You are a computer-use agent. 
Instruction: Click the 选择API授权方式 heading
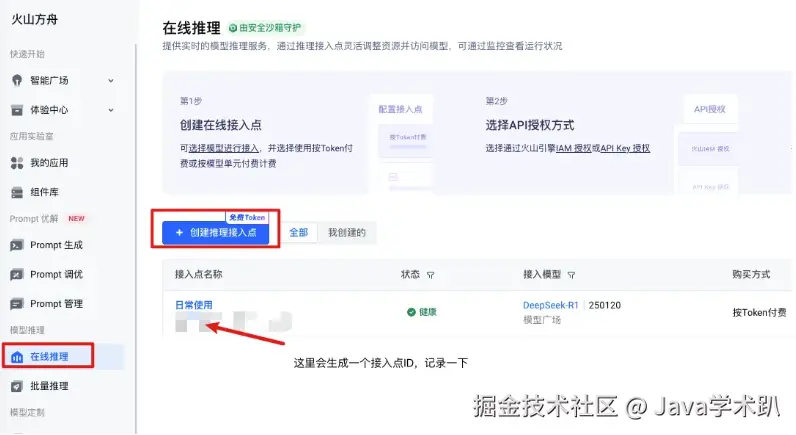(x=529, y=125)
